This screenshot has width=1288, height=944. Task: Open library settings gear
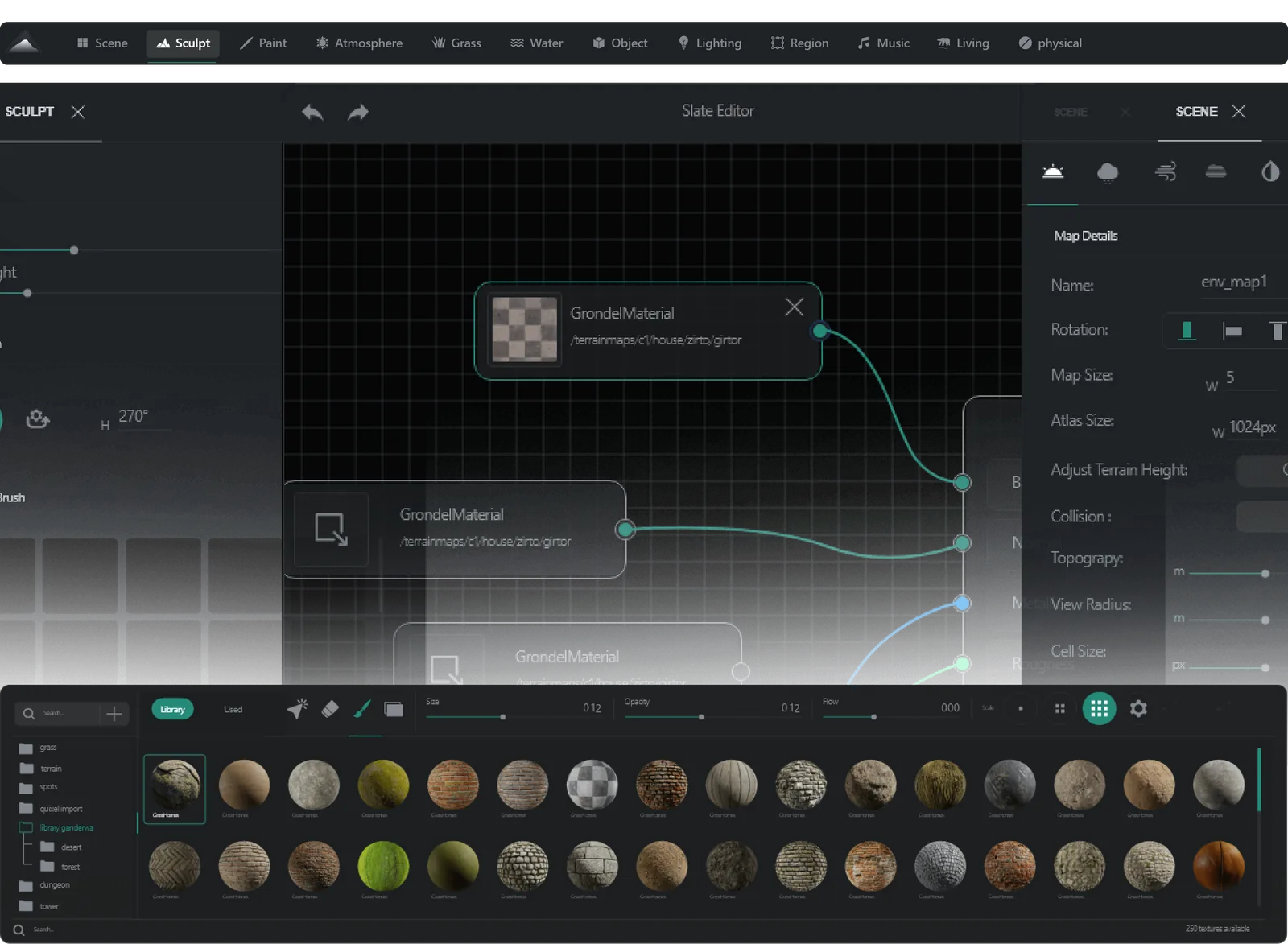[1138, 708]
